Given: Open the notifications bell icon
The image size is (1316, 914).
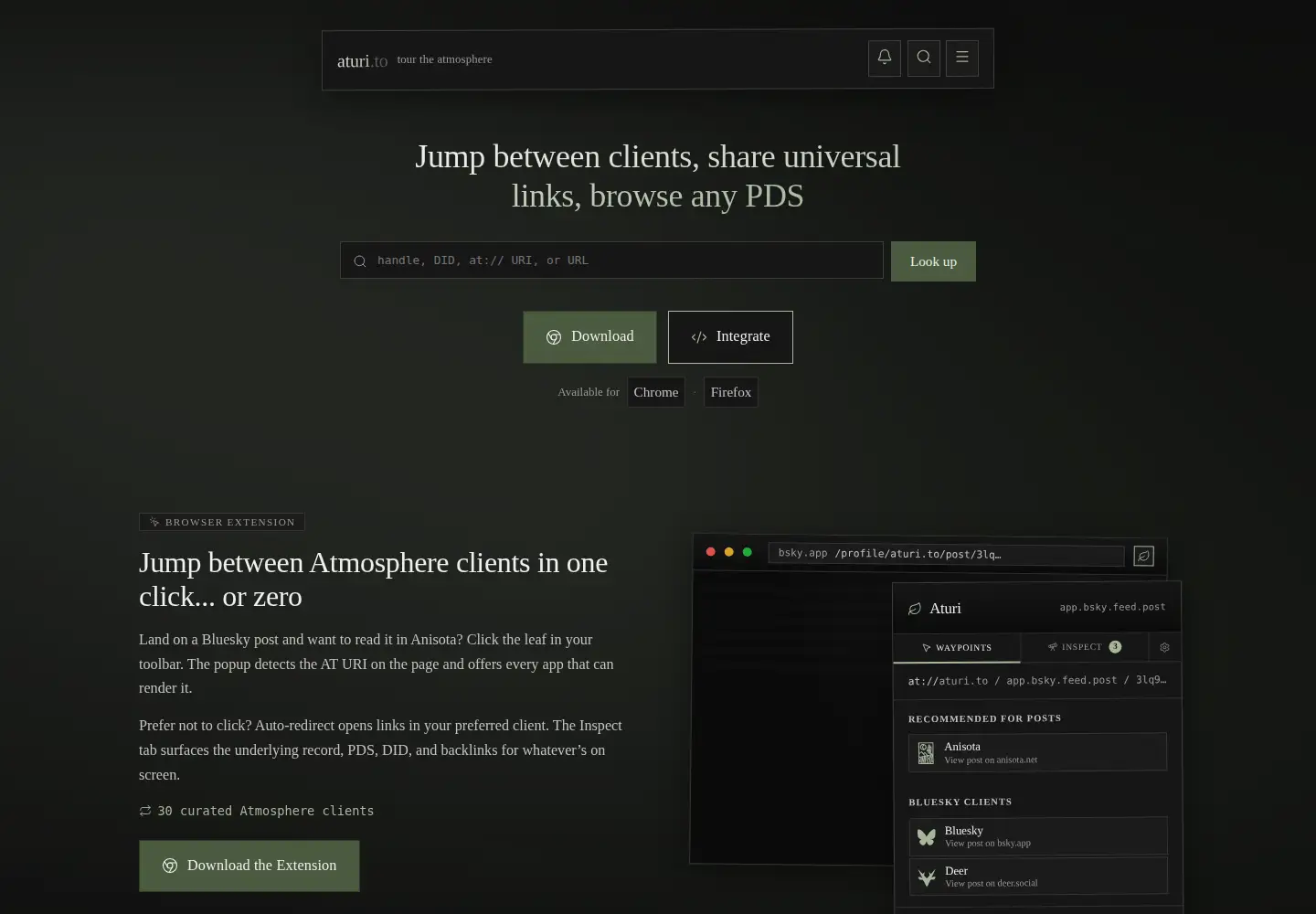Looking at the screenshot, I should pos(885,58).
